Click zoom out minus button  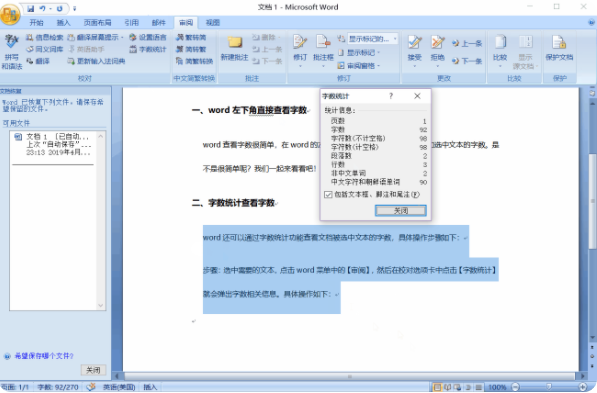pos(515,387)
